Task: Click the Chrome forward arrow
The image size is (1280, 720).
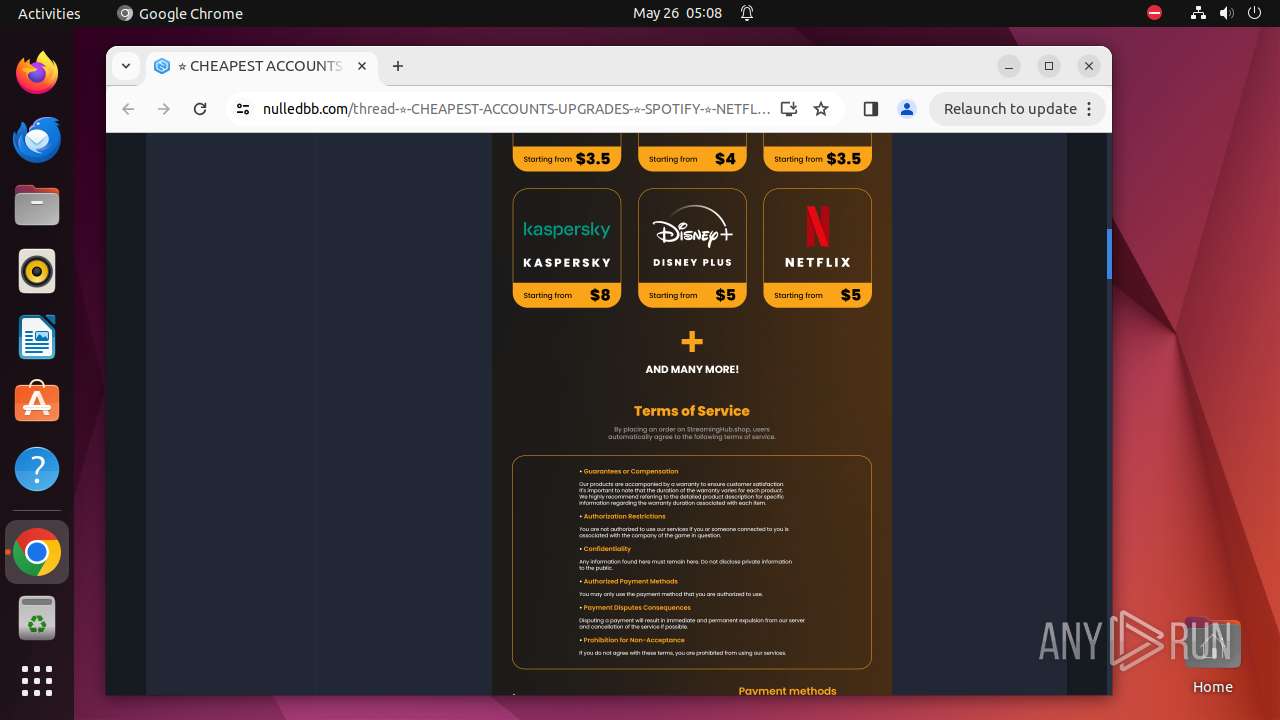Action: pyautogui.click(x=164, y=109)
